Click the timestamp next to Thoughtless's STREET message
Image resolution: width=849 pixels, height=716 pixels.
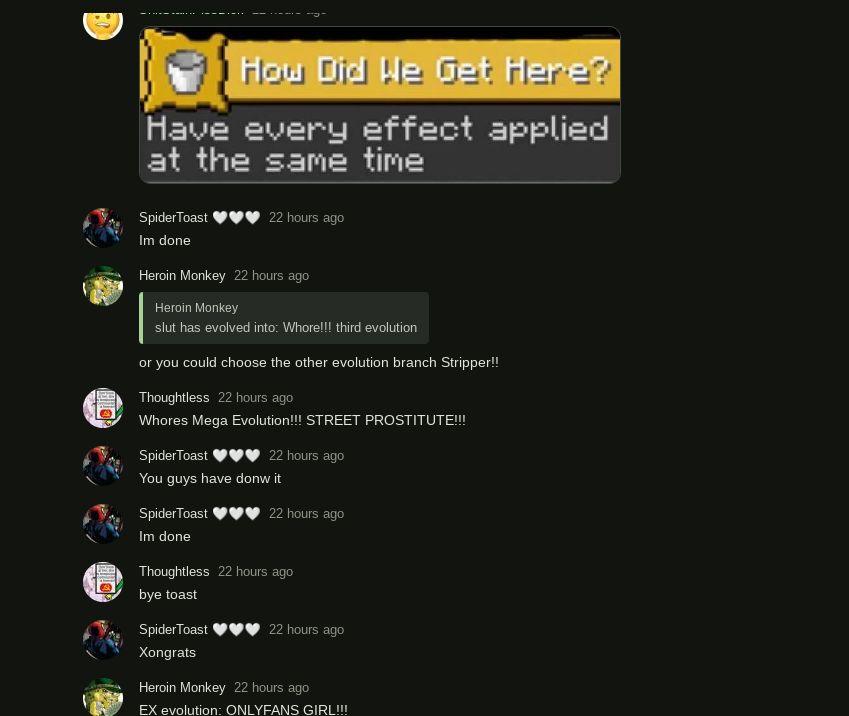pyautogui.click(x=256, y=398)
